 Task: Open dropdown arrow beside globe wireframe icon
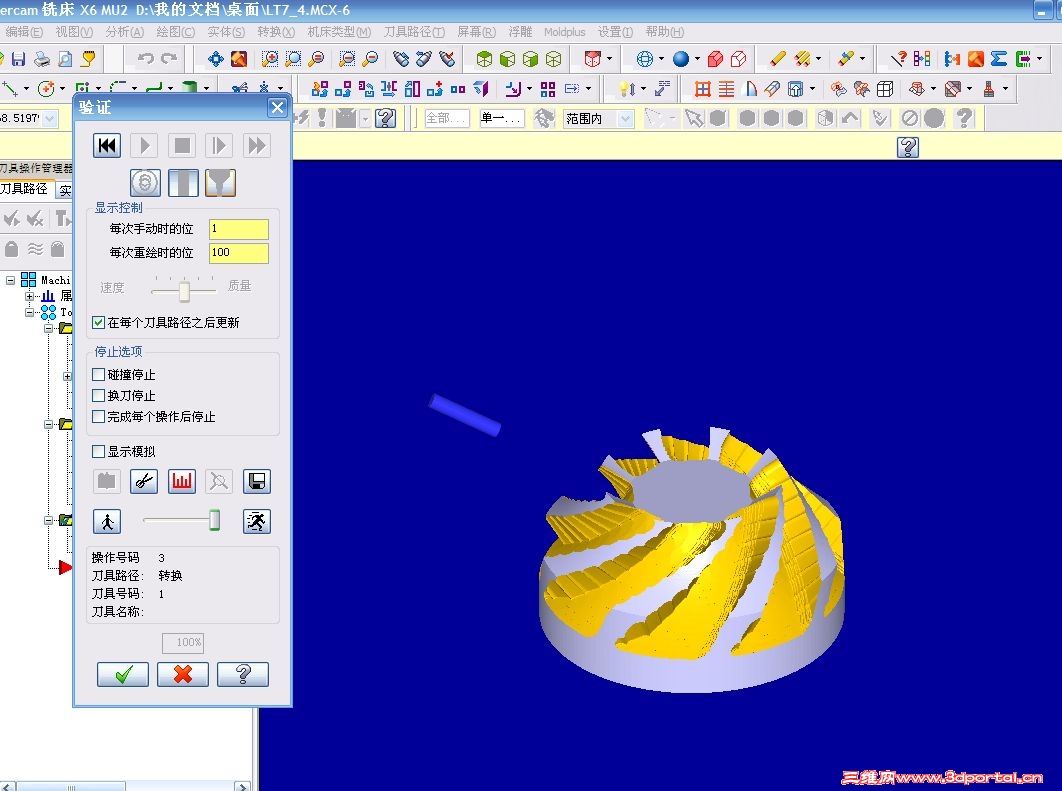coord(661,59)
